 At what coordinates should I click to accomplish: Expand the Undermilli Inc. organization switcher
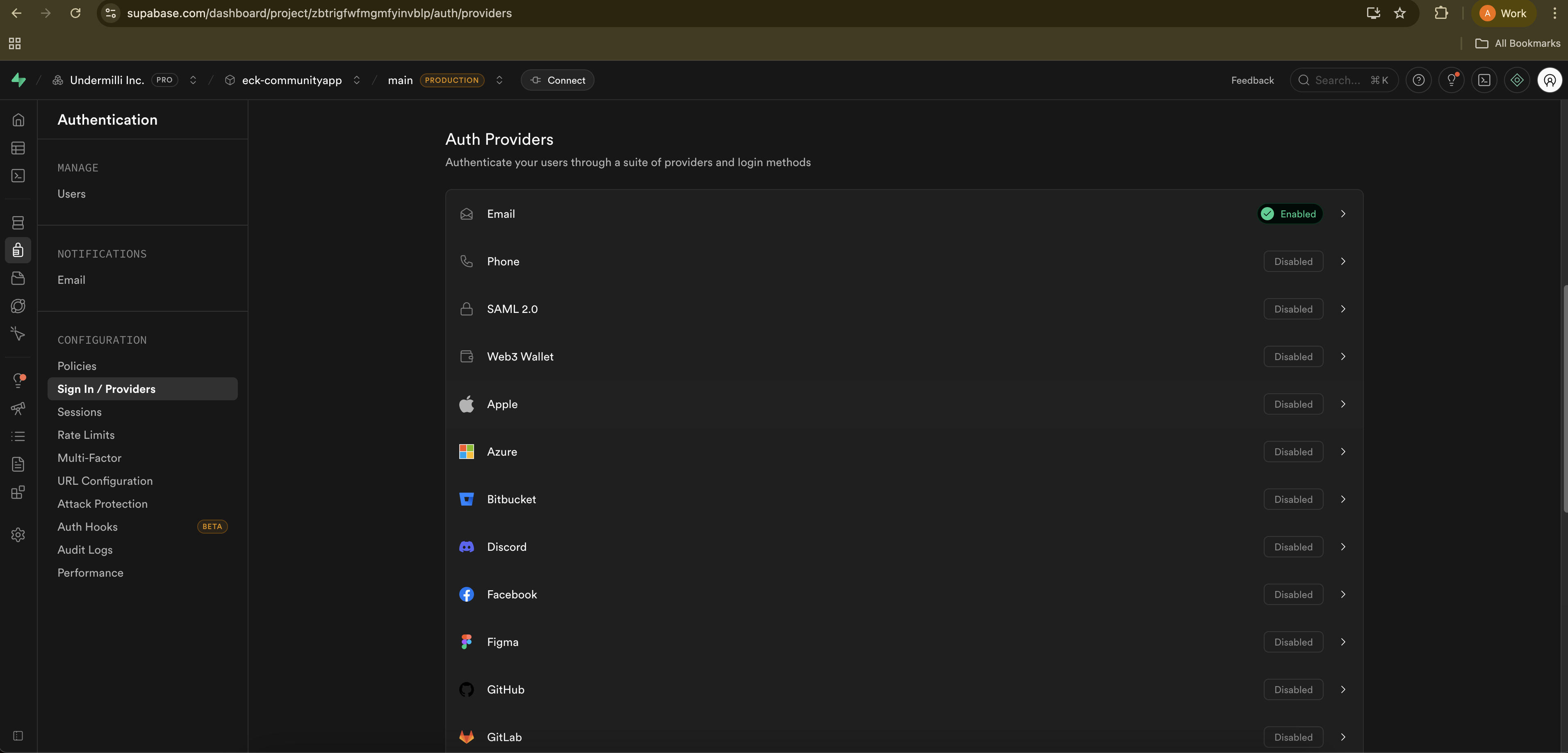193,80
